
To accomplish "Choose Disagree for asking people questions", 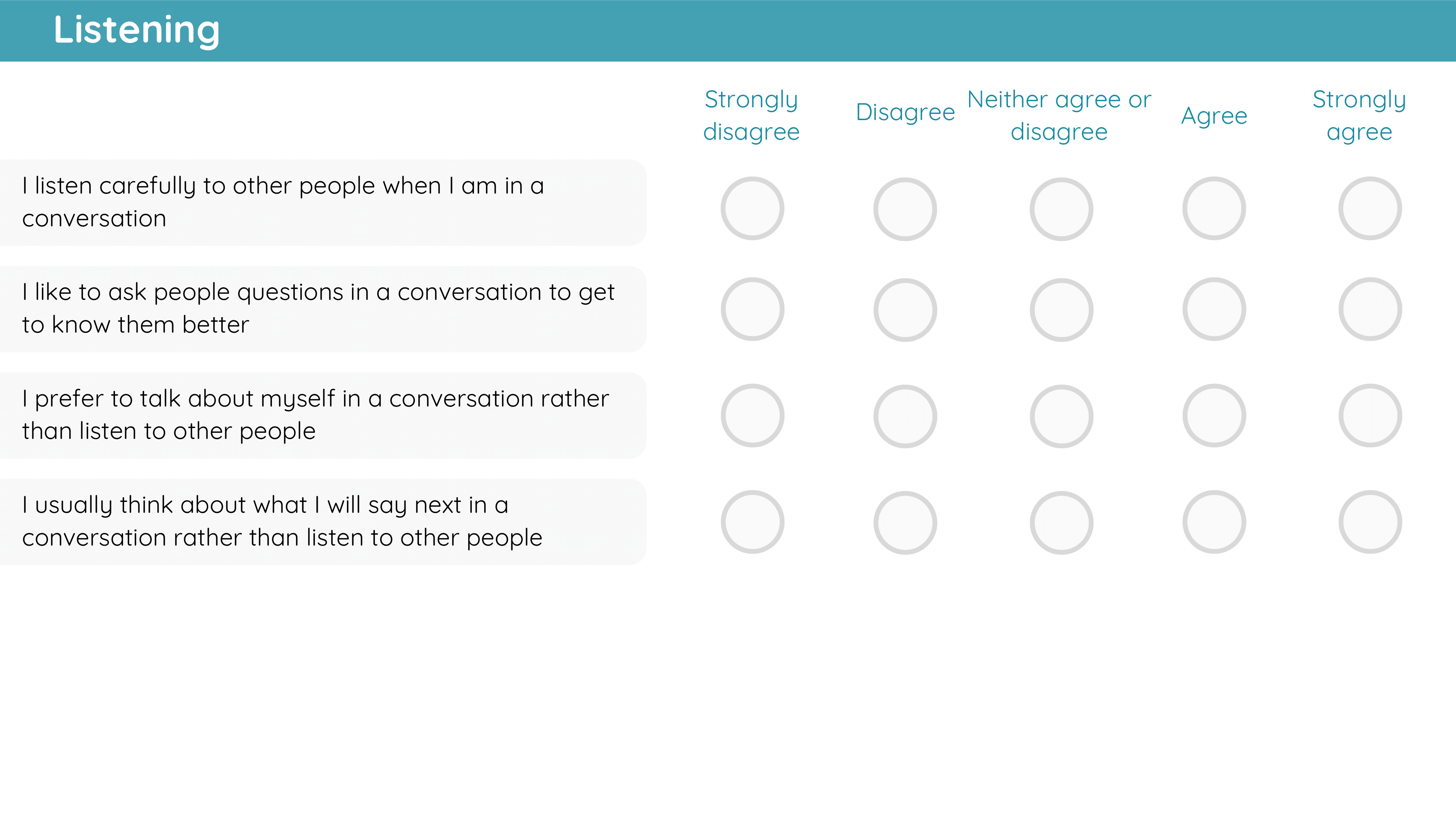I will click(905, 310).
